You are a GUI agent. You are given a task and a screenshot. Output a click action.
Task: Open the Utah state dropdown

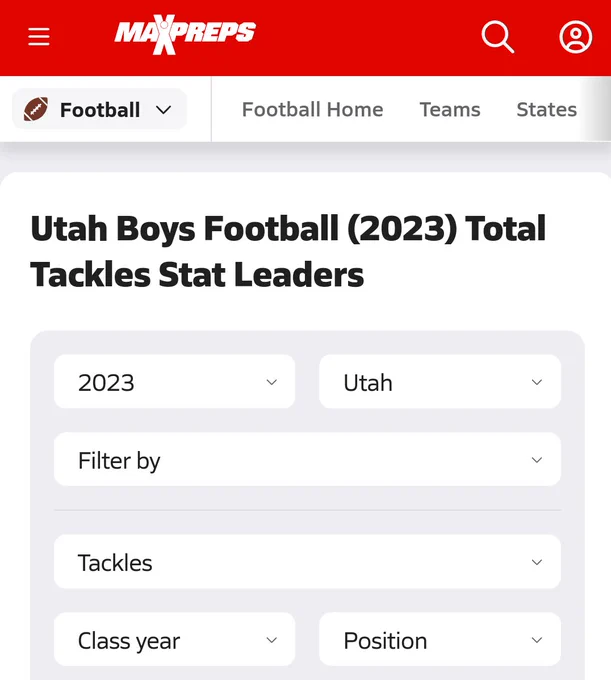click(440, 382)
